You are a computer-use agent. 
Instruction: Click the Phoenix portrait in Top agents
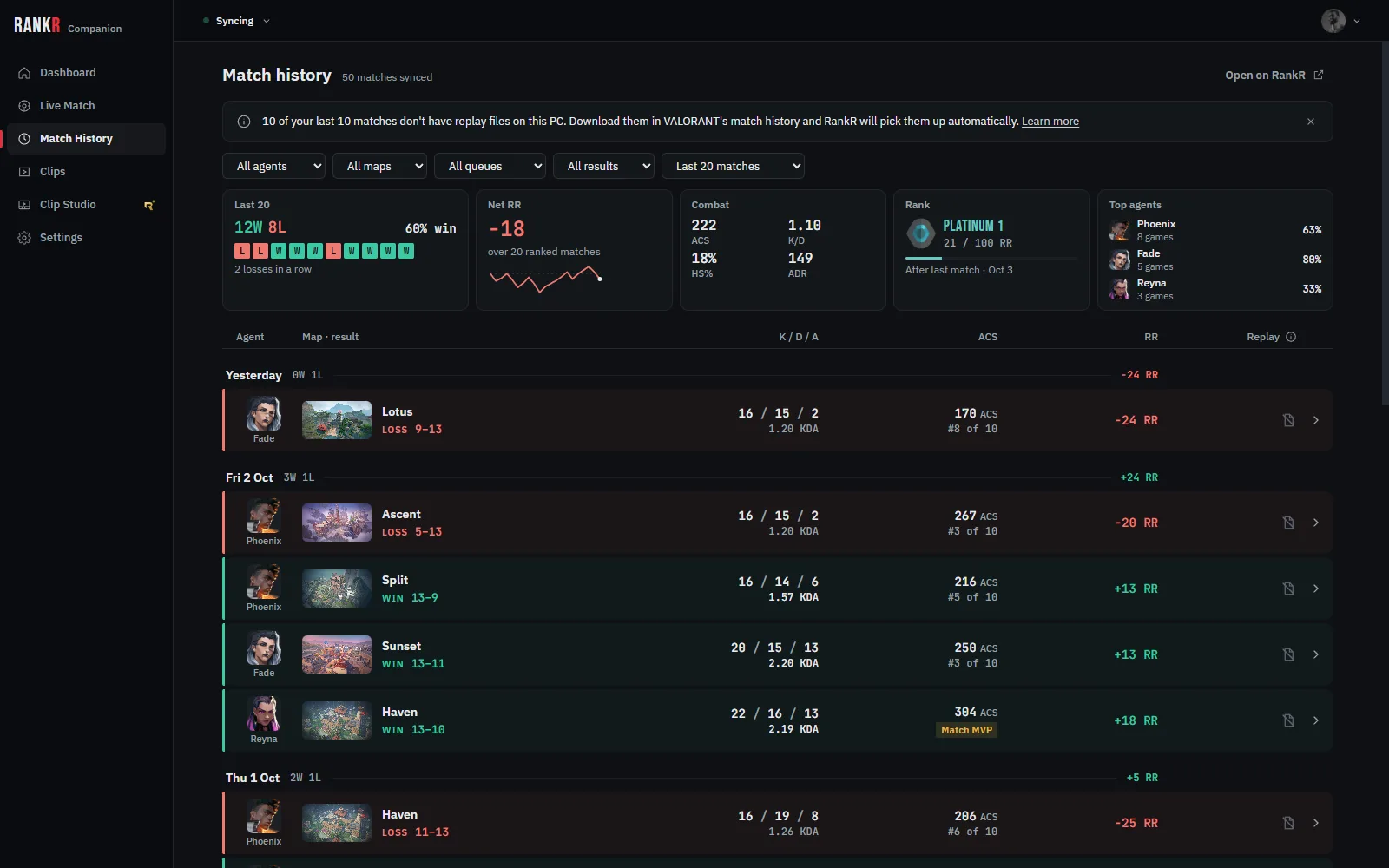click(x=1120, y=230)
